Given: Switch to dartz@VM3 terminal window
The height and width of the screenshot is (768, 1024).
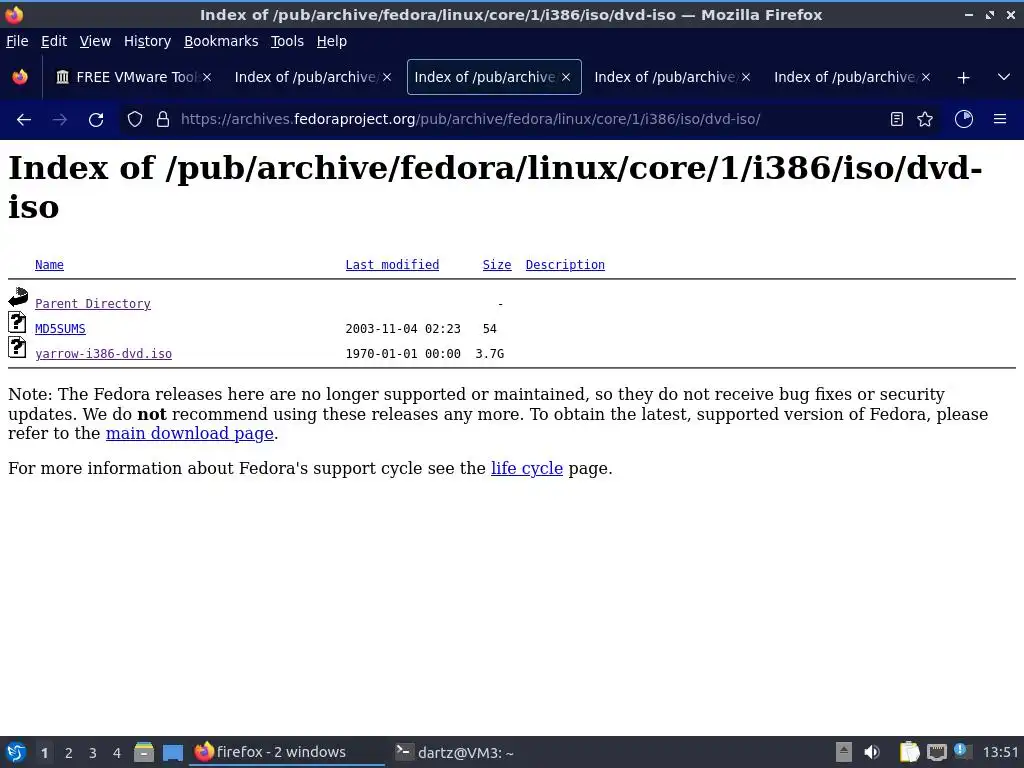Looking at the screenshot, I should (455, 752).
